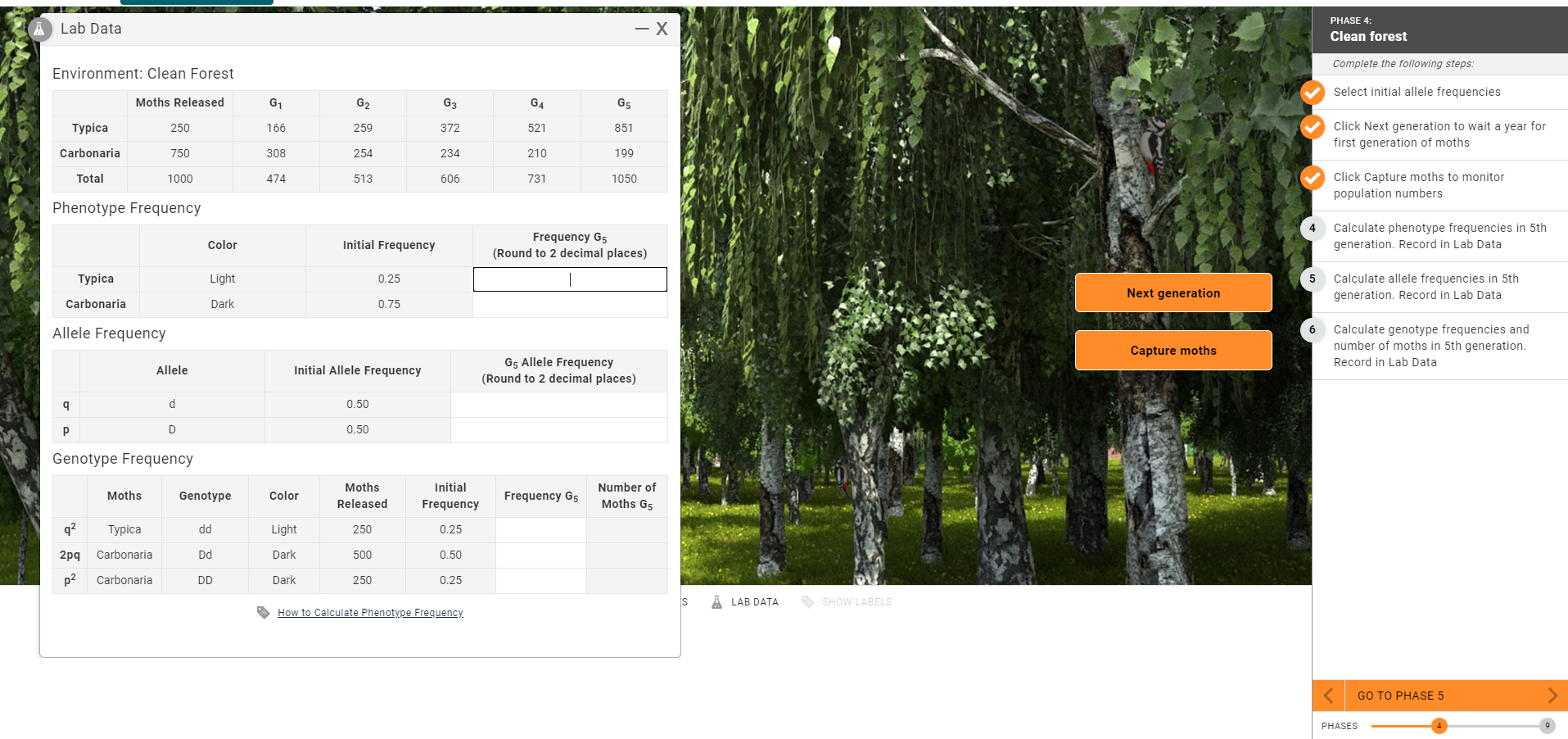Click the checkmark for step one completed
This screenshot has width=1568, height=739.
click(1313, 93)
